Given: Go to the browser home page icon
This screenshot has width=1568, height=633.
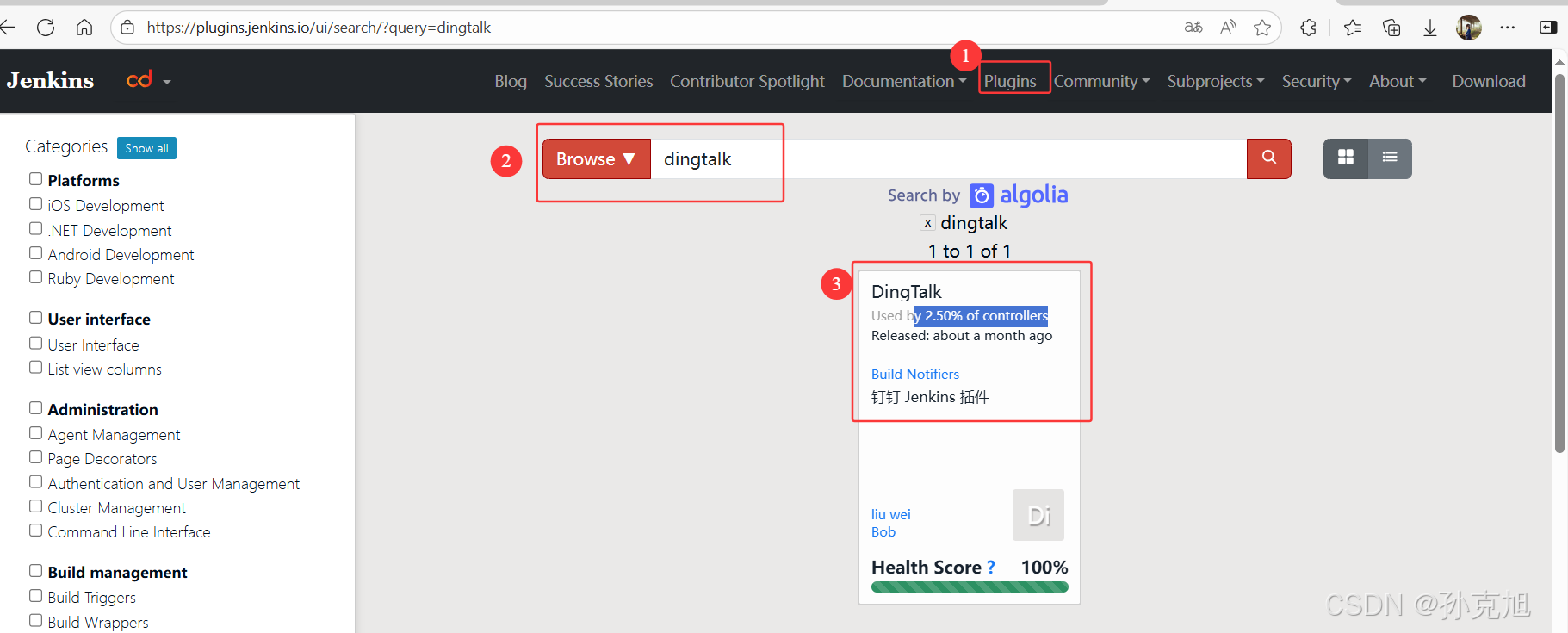Looking at the screenshot, I should (x=84, y=28).
